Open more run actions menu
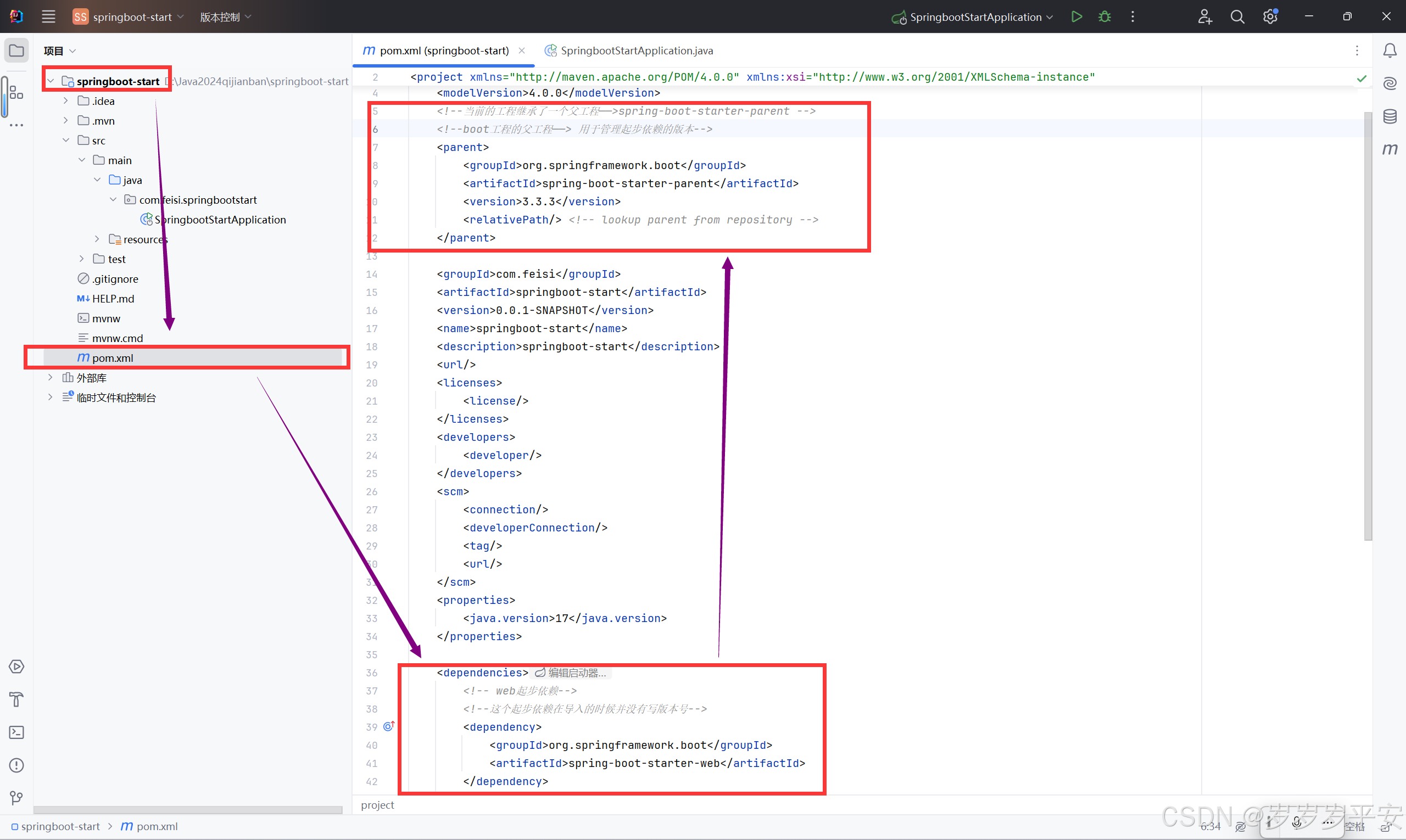This screenshot has width=1406, height=840. (1132, 16)
